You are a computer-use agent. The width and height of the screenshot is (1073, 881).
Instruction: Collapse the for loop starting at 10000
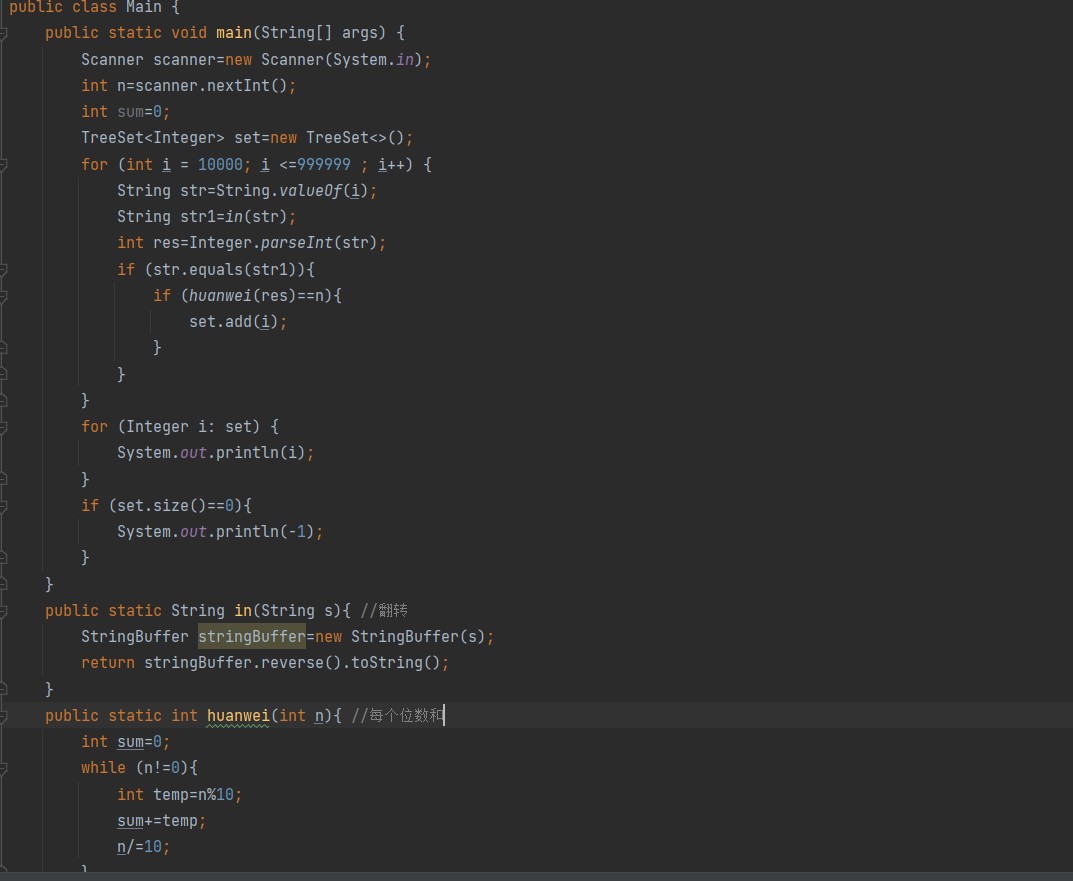[4, 164]
